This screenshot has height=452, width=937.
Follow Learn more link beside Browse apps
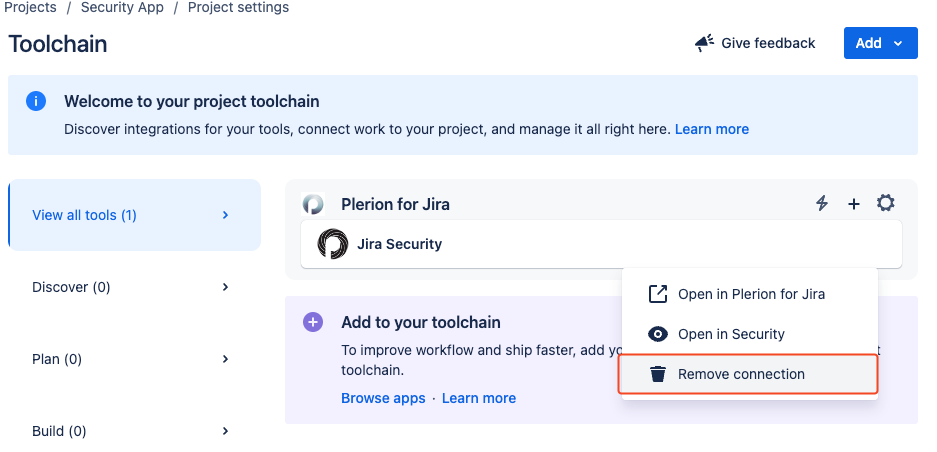pos(479,398)
